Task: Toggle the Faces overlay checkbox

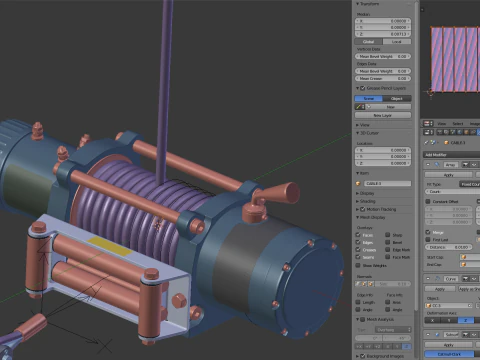Action: click(x=358, y=235)
